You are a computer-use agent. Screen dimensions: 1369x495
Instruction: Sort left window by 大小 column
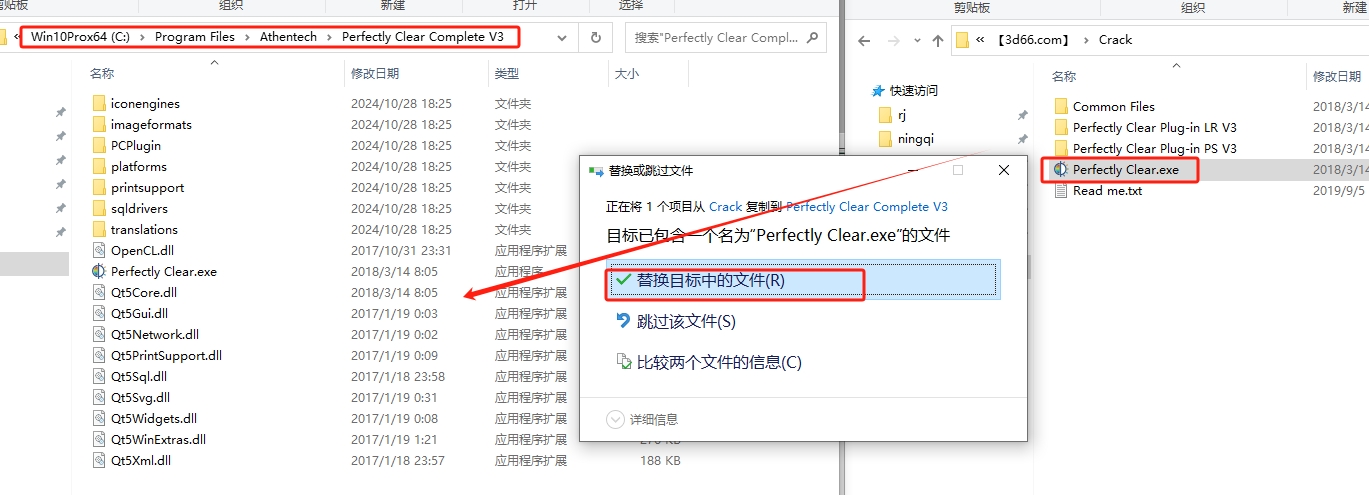(x=627, y=73)
